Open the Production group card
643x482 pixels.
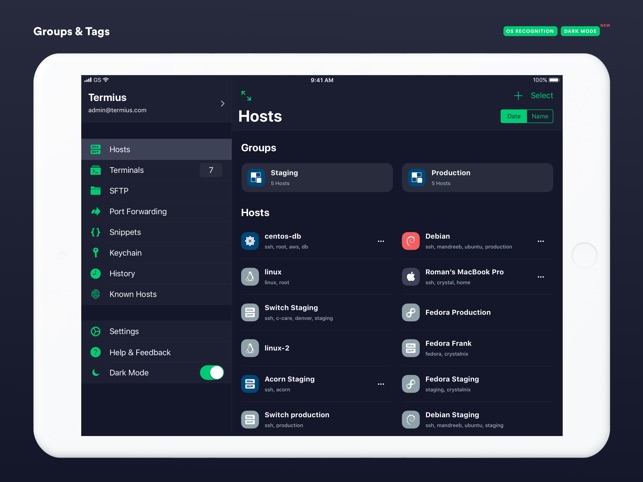point(477,178)
